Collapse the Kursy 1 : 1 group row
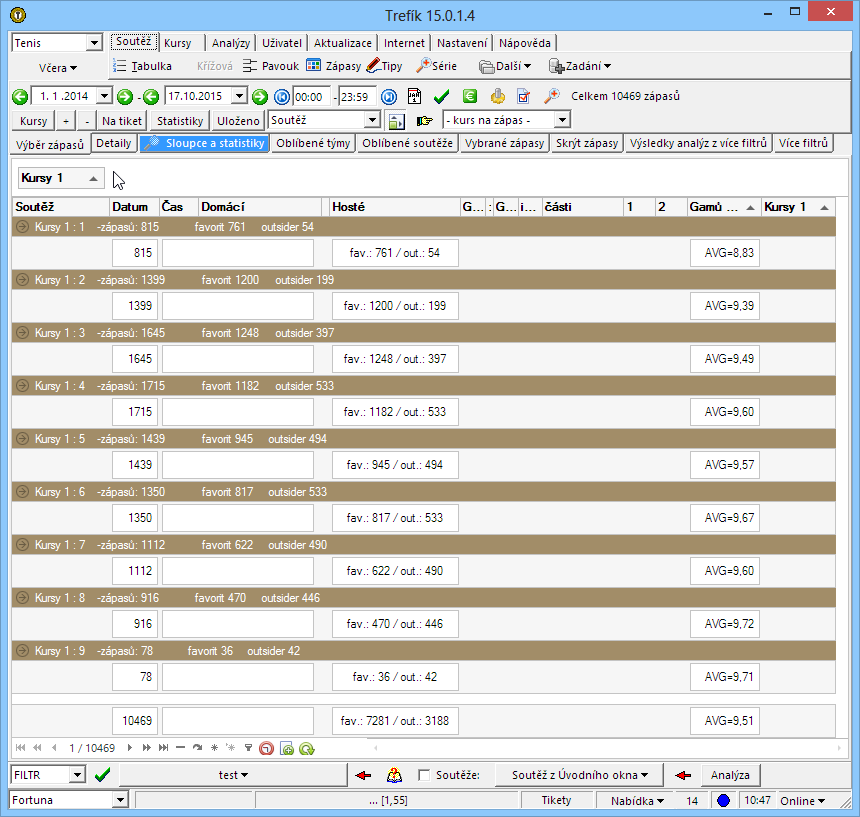This screenshot has height=817, width=860. point(22,228)
